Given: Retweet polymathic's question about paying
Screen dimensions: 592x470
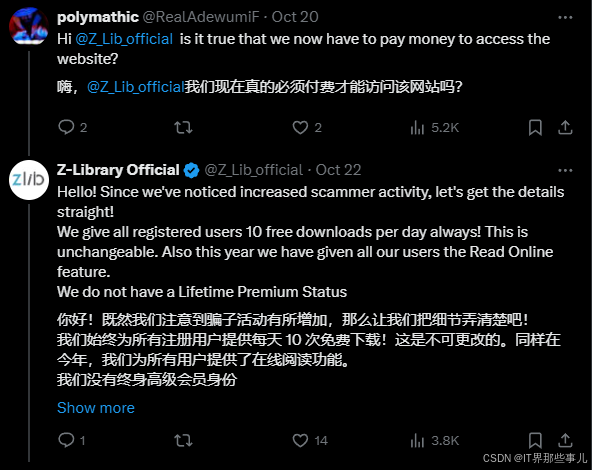Looking at the screenshot, I should coord(183,128).
